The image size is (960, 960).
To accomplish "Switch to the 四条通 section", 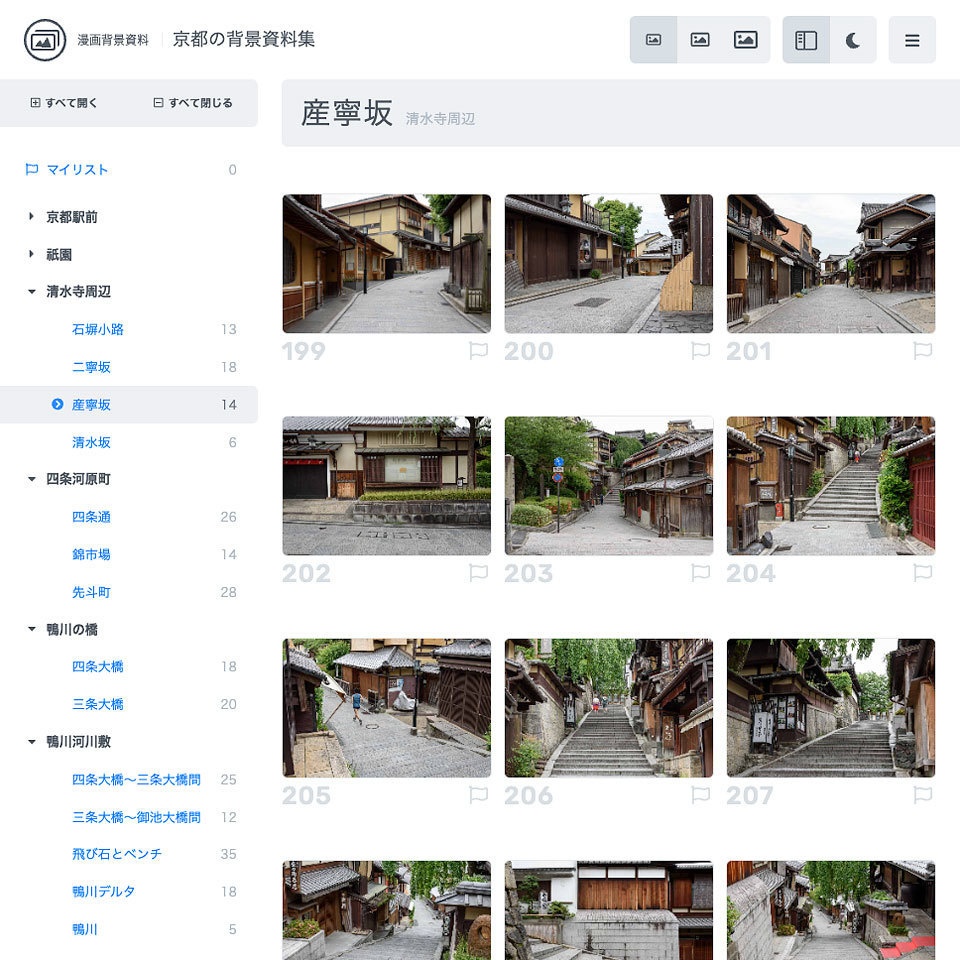I will tap(92, 517).
